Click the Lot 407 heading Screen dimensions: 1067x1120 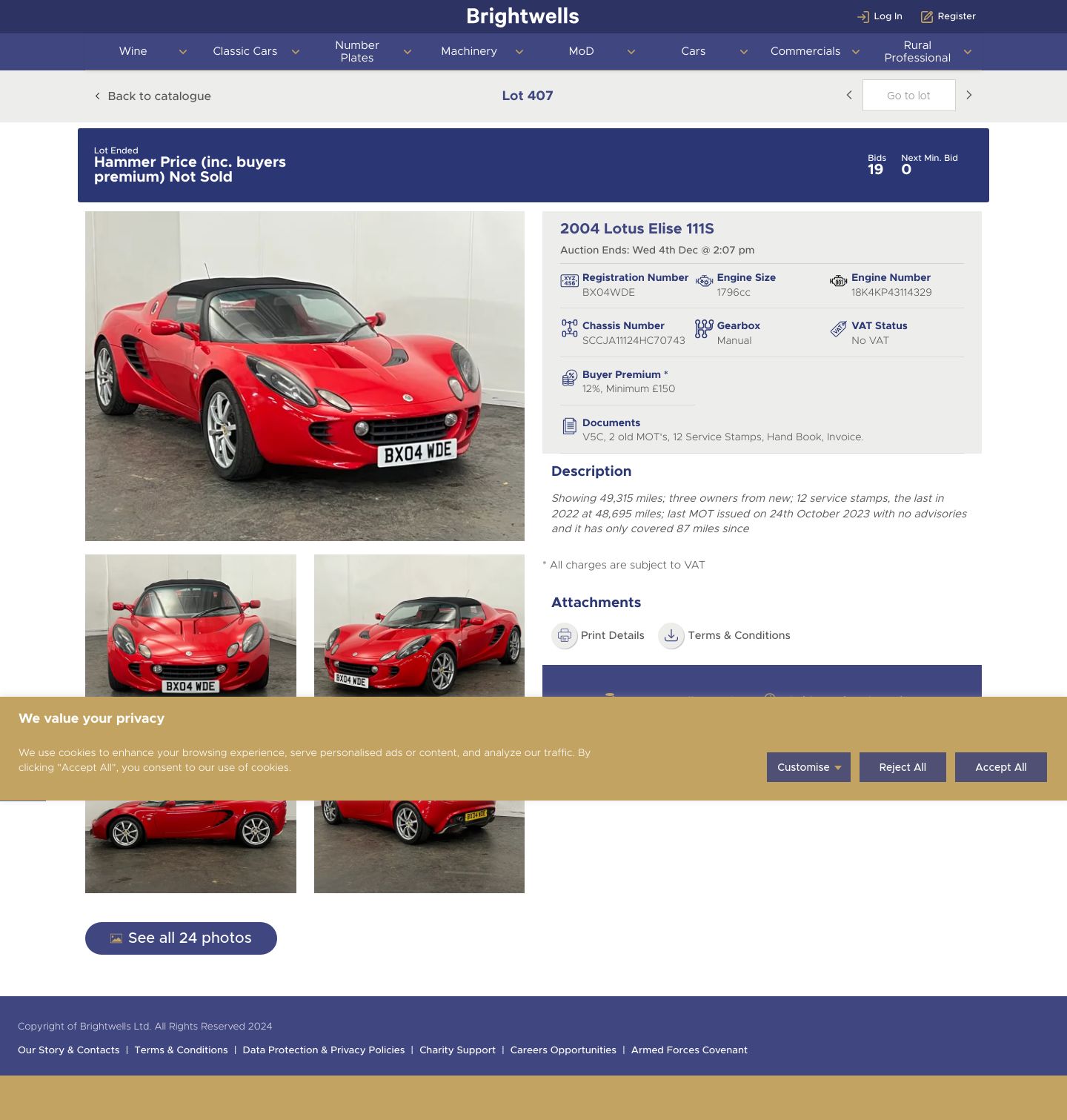click(528, 96)
